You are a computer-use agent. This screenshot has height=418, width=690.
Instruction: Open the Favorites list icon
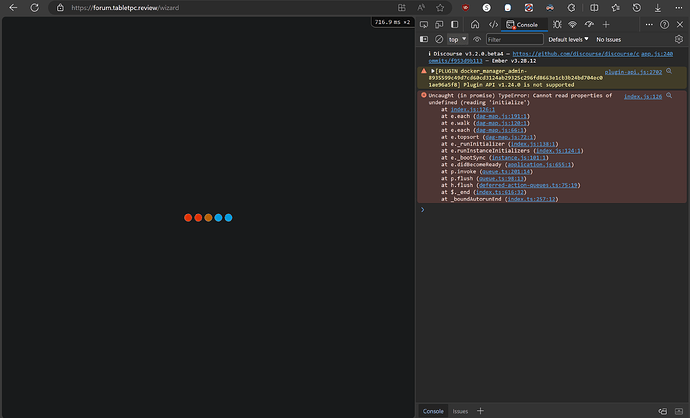click(x=615, y=7)
